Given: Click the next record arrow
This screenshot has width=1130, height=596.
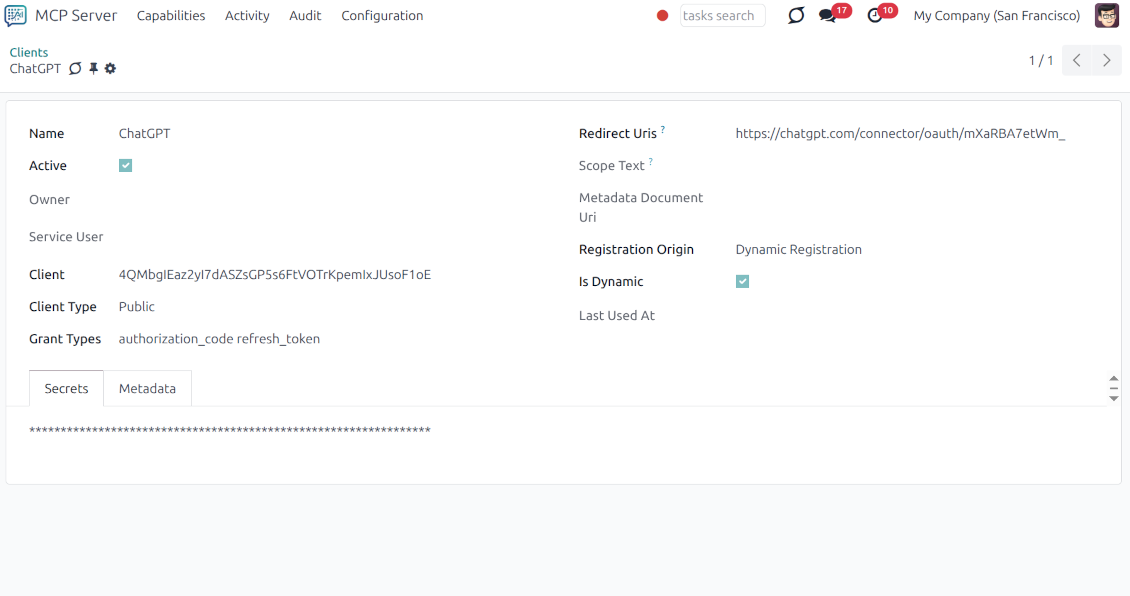Looking at the screenshot, I should pos(1105,60).
